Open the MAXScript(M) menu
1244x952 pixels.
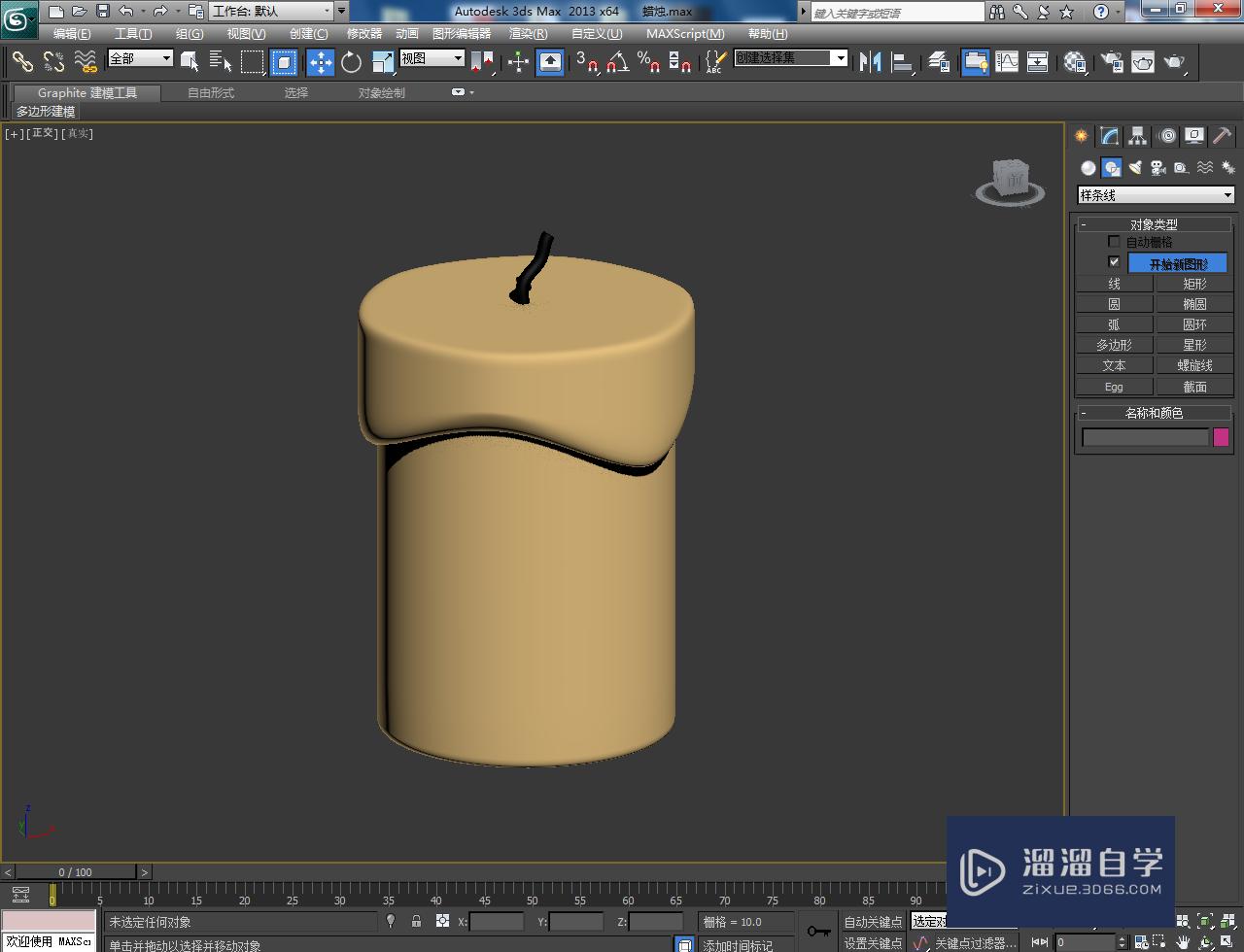(x=685, y=33)
